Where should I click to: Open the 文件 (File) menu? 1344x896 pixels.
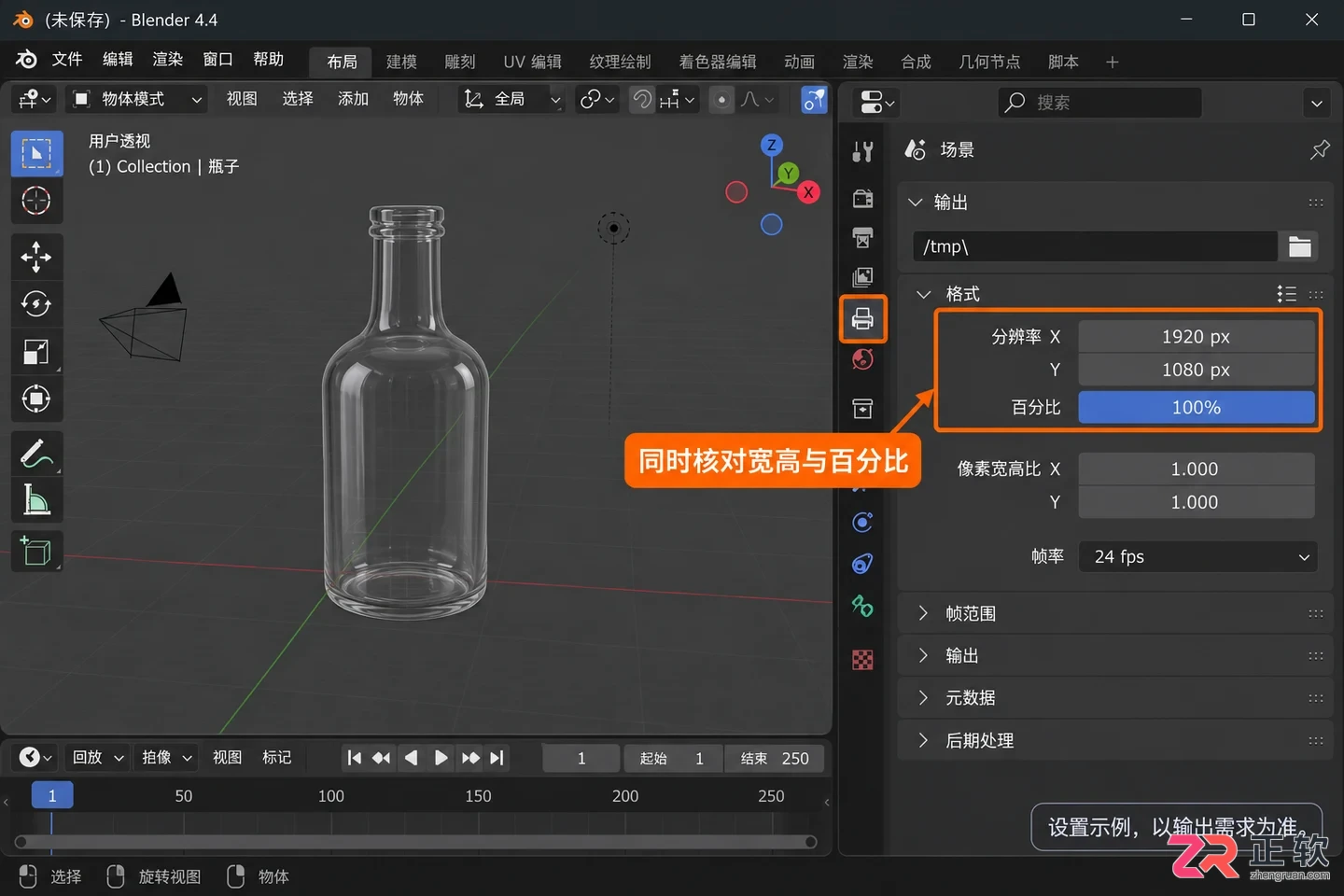67,59
